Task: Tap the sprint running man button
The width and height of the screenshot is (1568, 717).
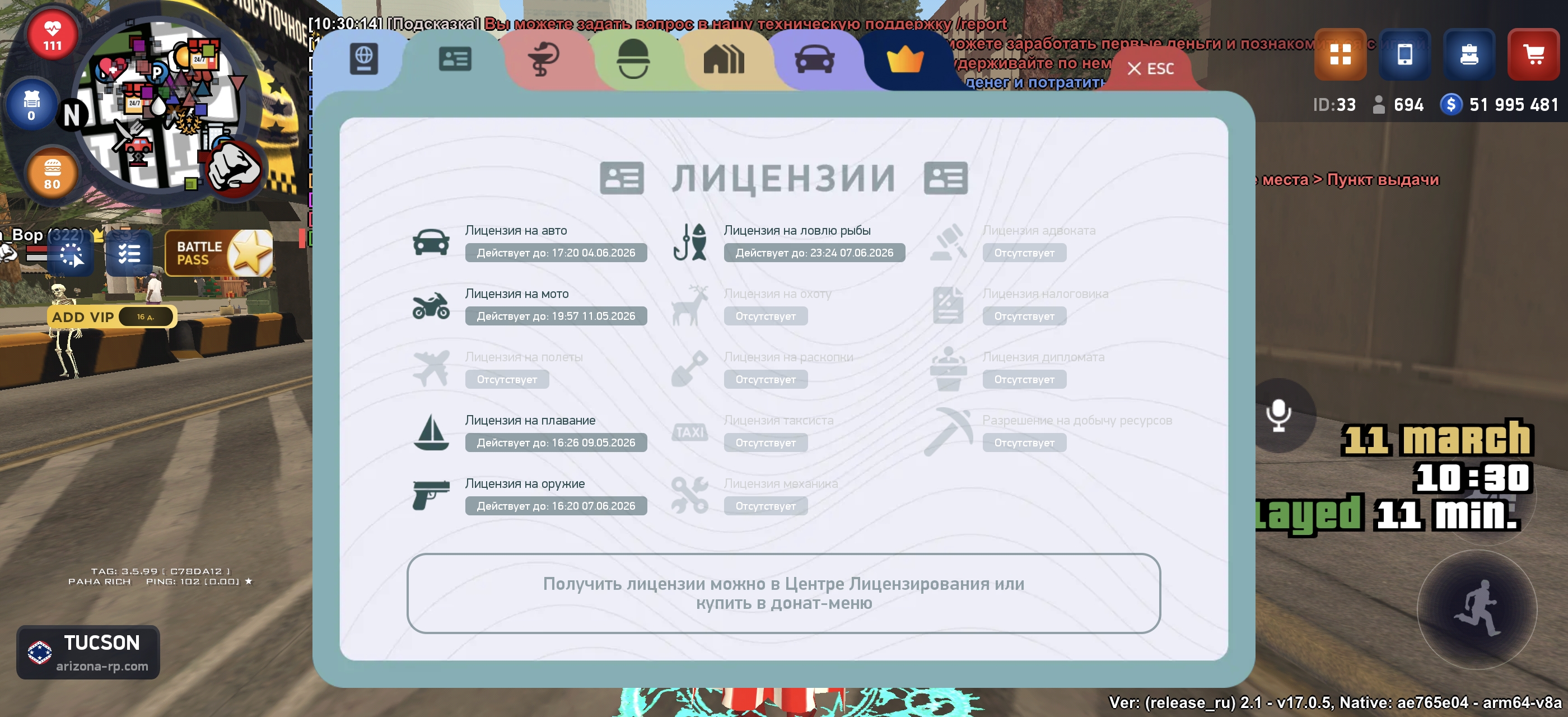Action: [x=1478, y=609]
